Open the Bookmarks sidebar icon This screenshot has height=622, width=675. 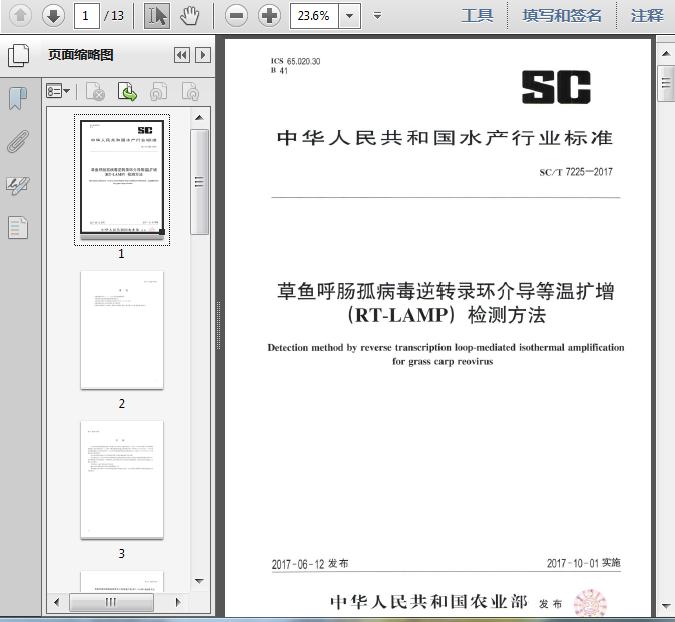tap(18, 98)
